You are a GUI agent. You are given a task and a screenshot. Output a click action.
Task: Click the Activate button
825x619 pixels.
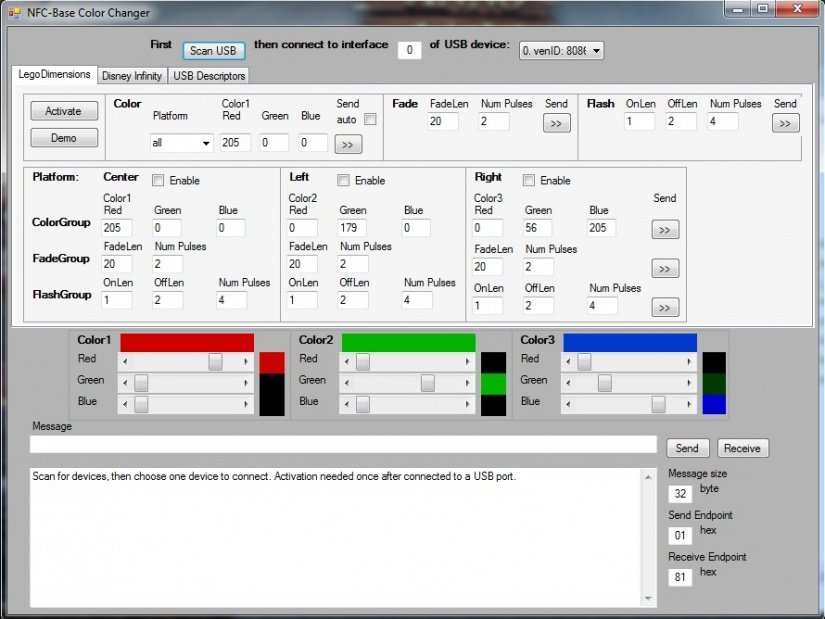pos(63,111)
